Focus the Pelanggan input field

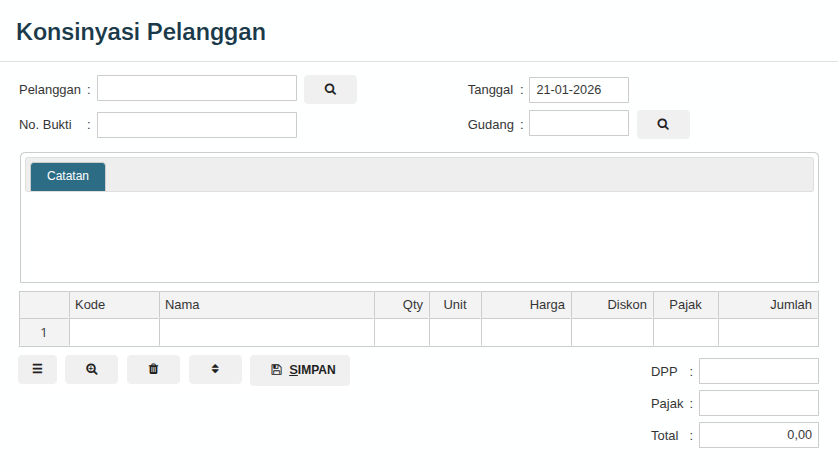tap(197, 88)
